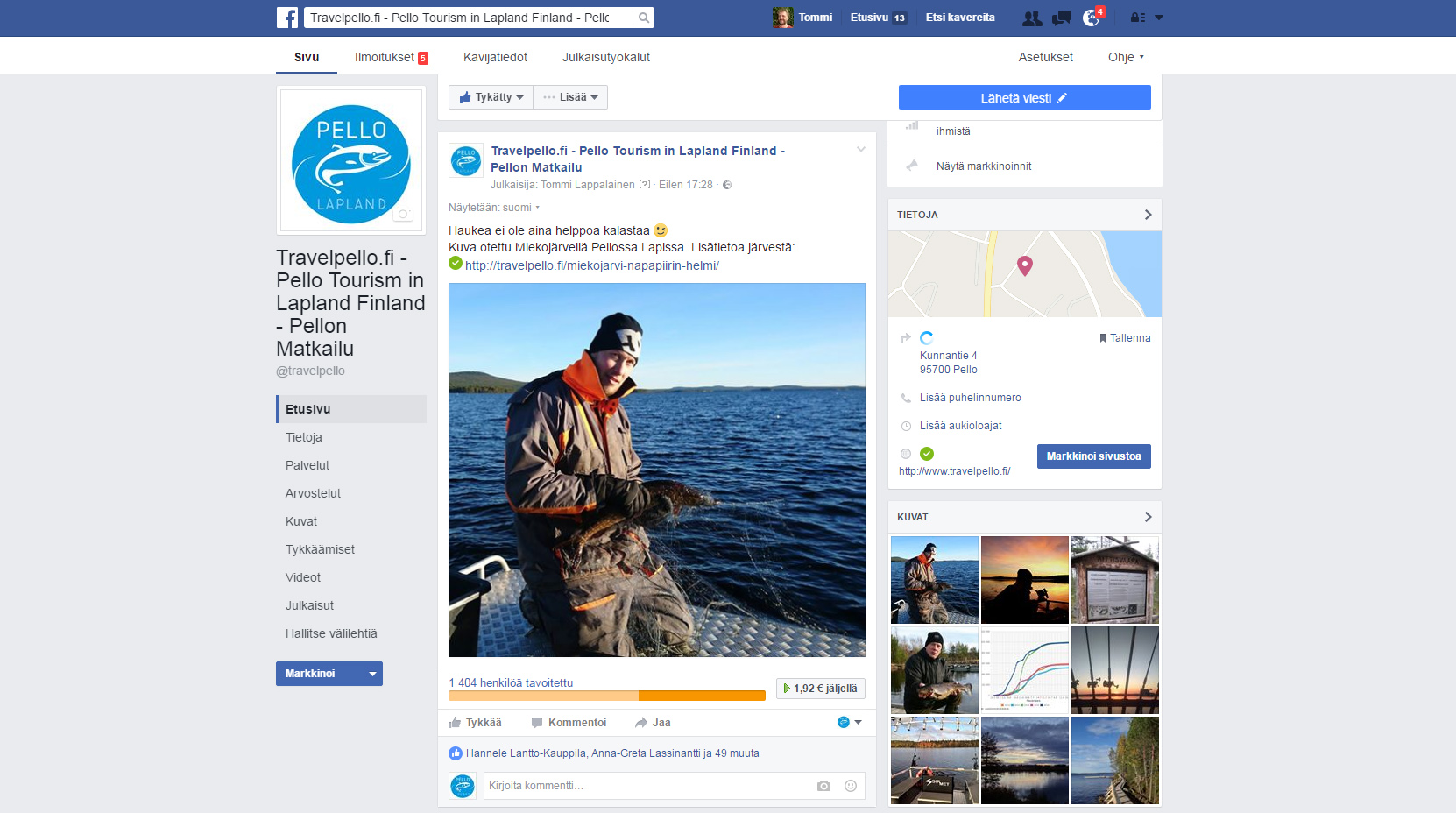1456x813 pixels.
Task: Open Markkinoi dropdown arrow in sidebar
Action: (372, 674)
